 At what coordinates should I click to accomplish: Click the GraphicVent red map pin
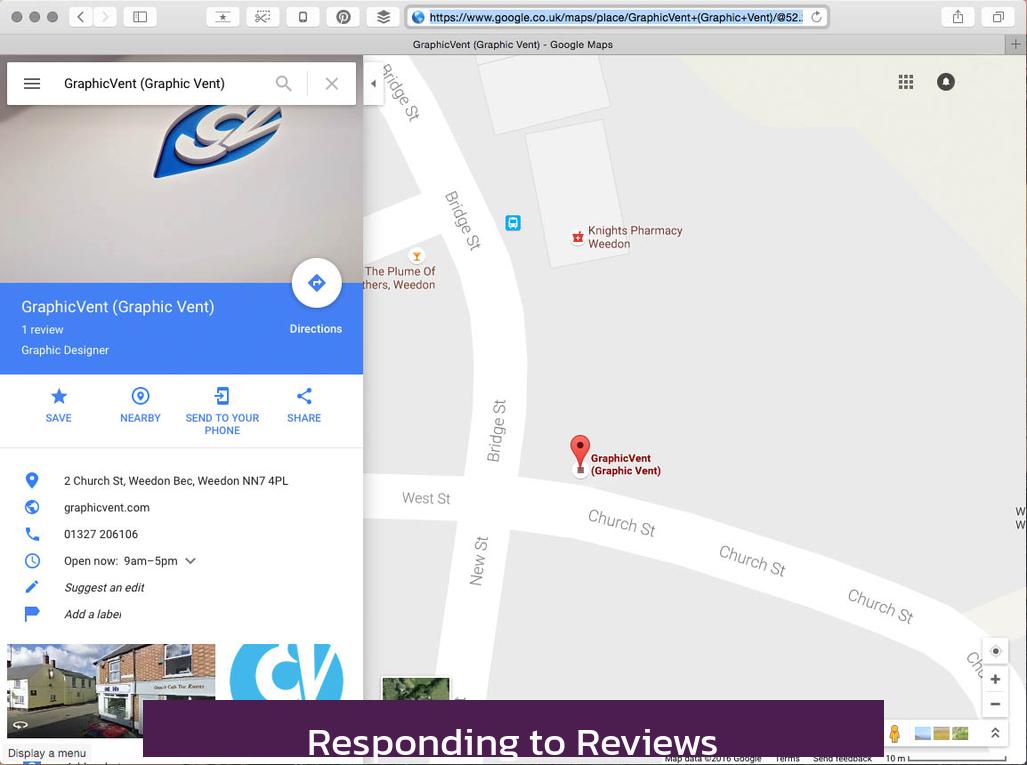click(580, 452)
